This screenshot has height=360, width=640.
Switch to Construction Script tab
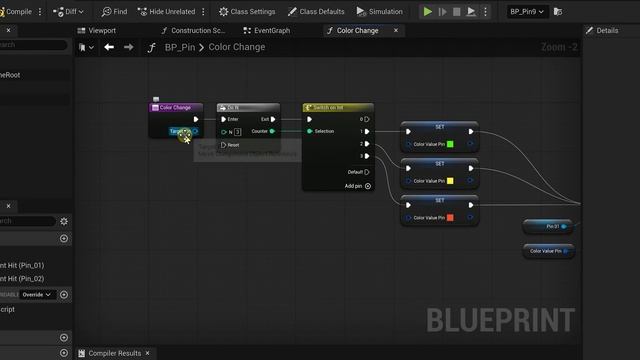[x=193, y=31]
